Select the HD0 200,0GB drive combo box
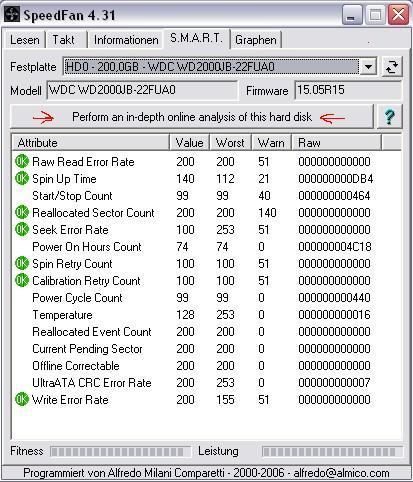413x482 pixels. (220, 67)
